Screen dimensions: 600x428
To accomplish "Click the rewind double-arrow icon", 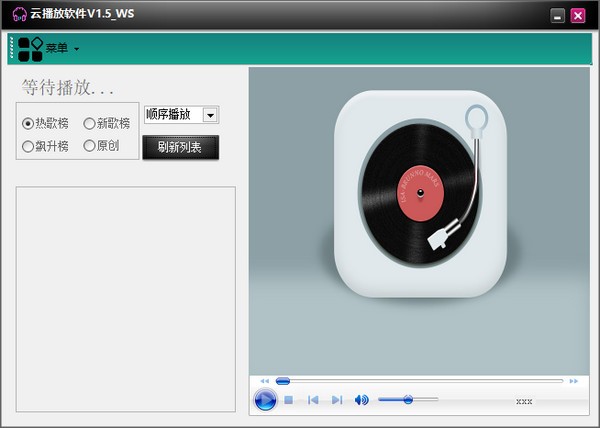I will (264, 381).
